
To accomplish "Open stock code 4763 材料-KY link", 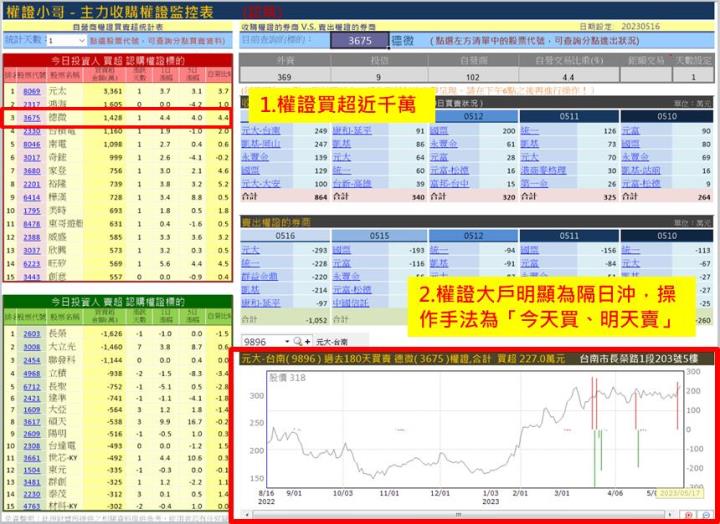I will 32,506.
